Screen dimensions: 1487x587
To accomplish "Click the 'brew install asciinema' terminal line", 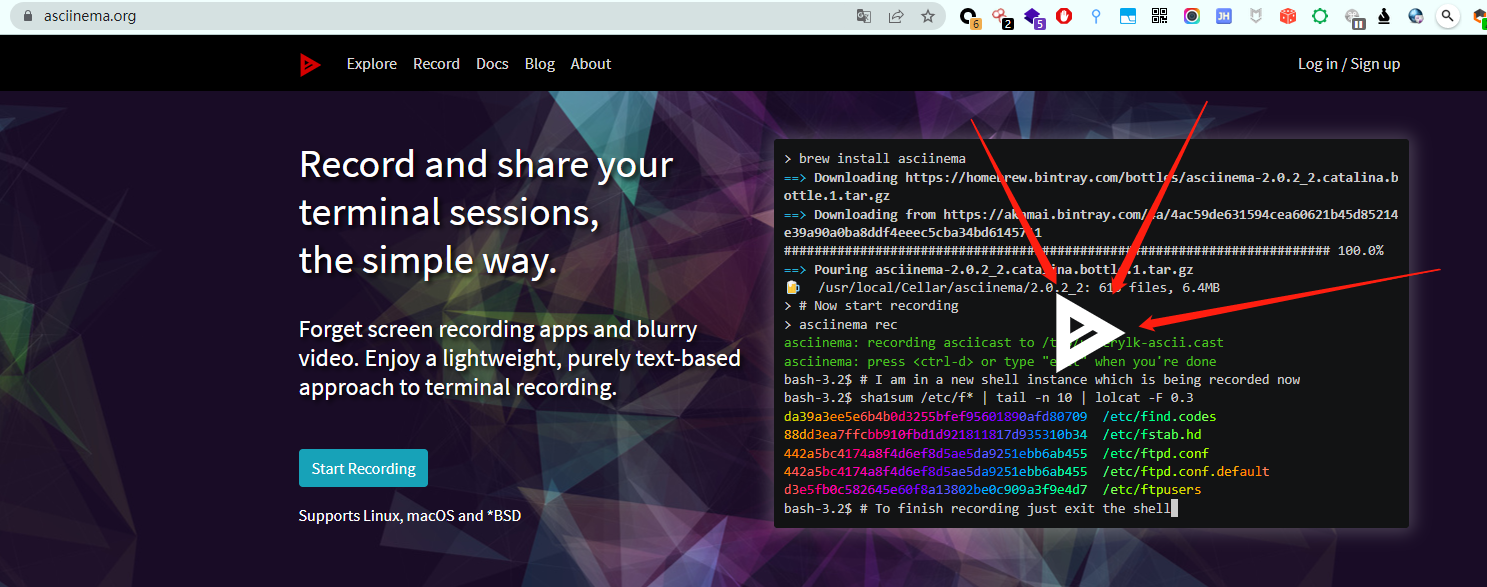I will (875, 159).
